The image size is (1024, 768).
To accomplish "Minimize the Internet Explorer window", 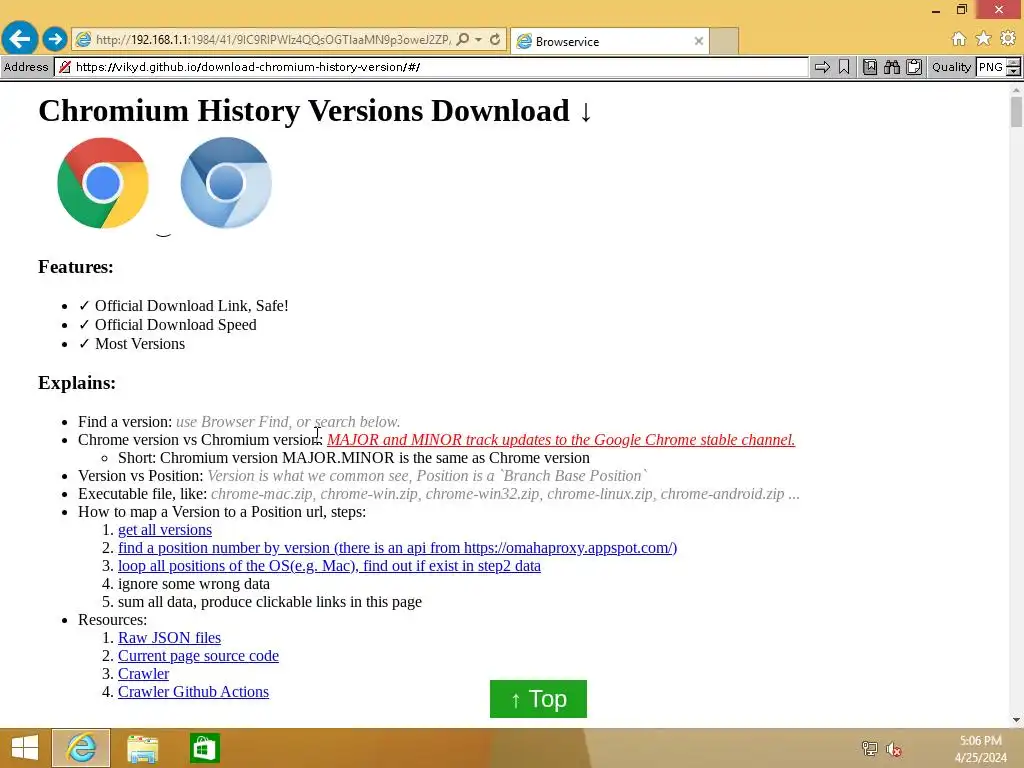I will point(936,10).
